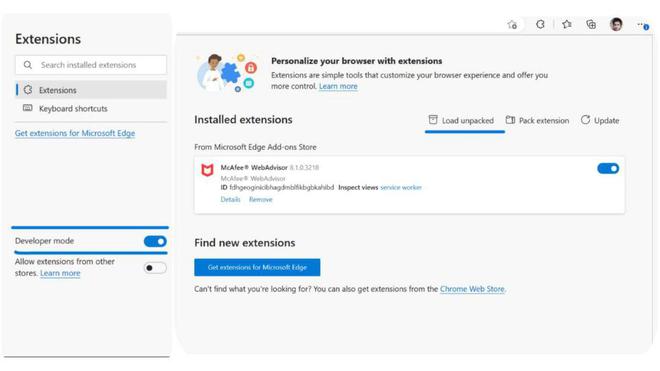Viewport: 660px width, 371px height.
Task: Open Learn more link in the Personalize banner
Action: [x=338, y=86]
